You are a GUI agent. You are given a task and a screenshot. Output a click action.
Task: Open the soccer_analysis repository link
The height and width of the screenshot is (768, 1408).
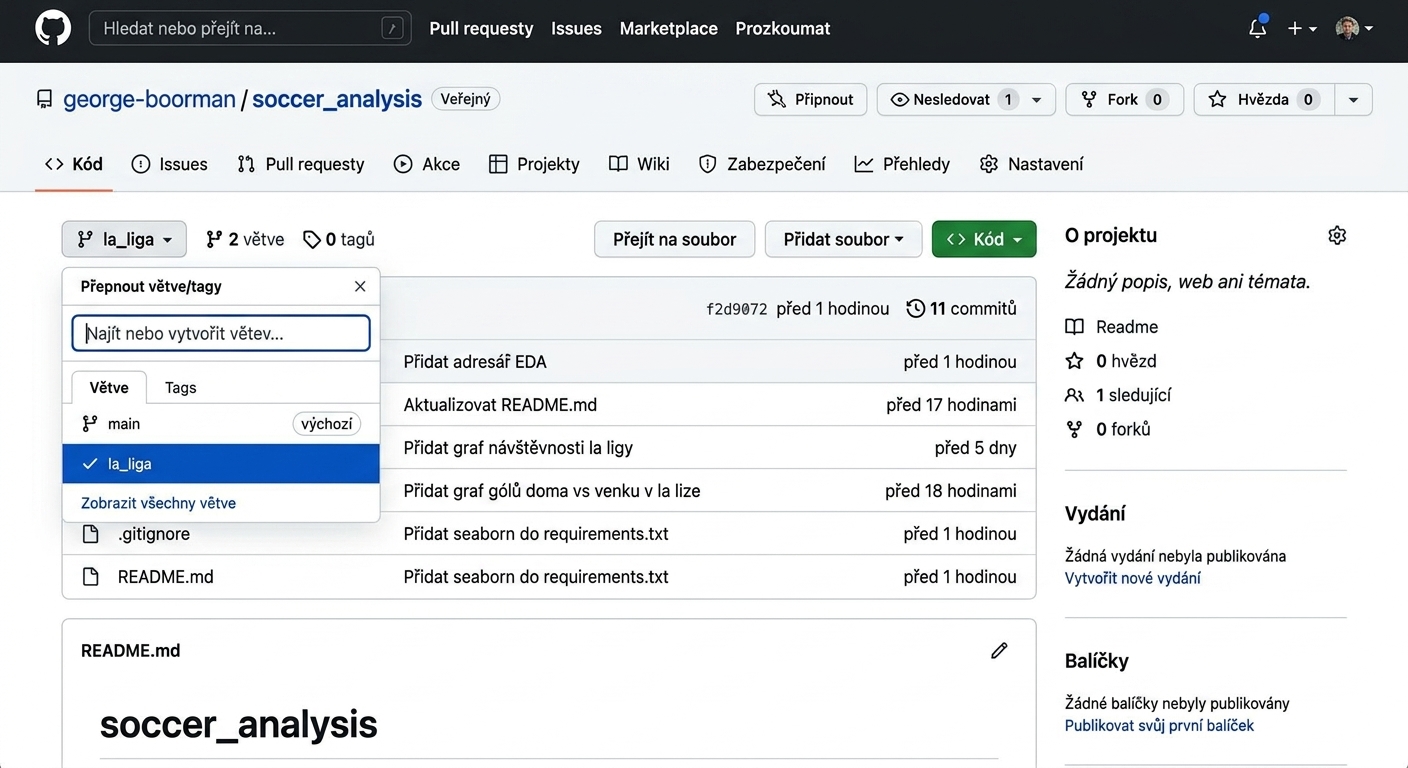click(337, 99)
